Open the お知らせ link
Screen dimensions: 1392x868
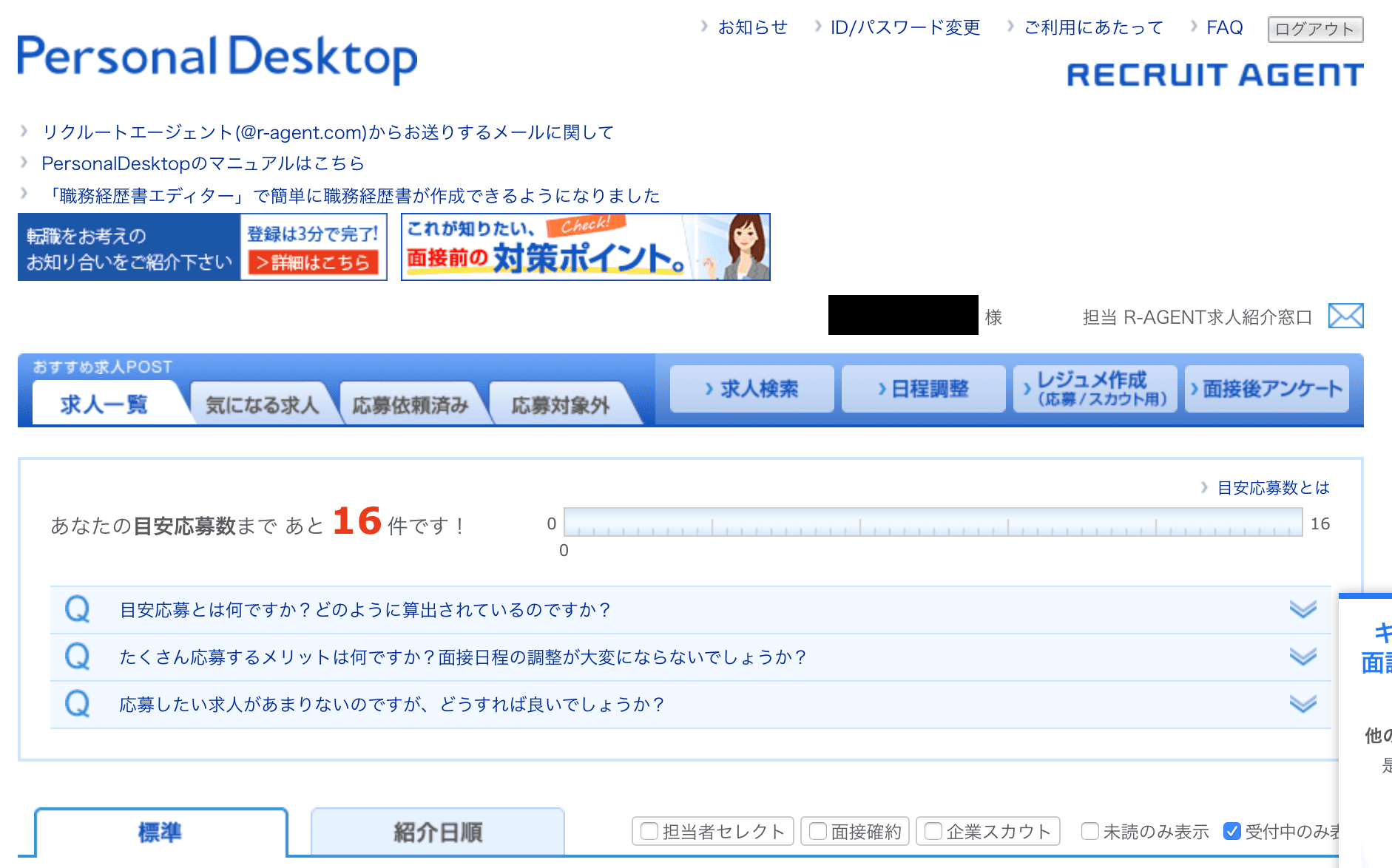[x=753, y=27]
